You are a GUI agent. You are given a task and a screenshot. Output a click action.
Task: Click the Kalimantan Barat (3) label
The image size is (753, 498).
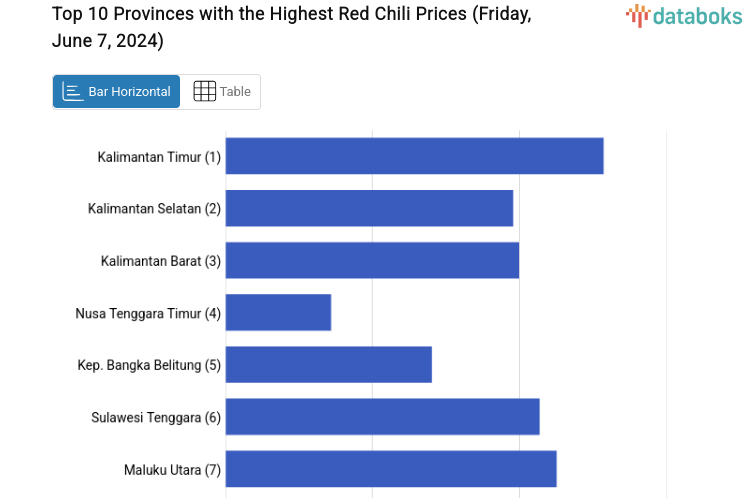[161, 261]
